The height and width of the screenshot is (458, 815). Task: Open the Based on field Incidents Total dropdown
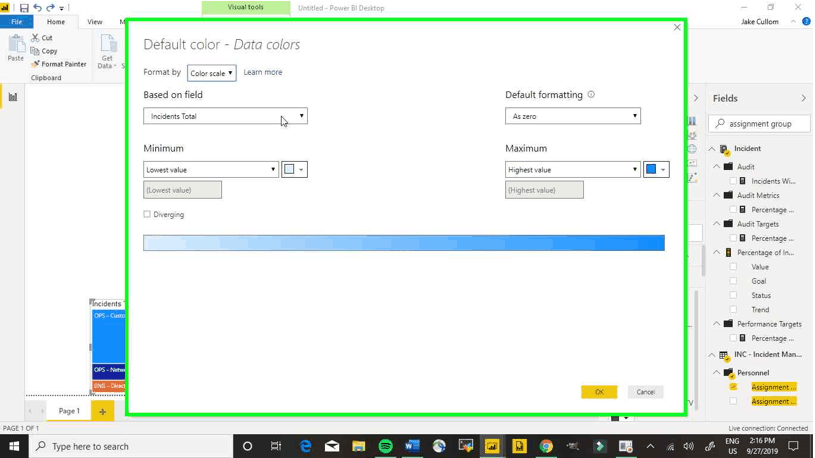point(225,116)
